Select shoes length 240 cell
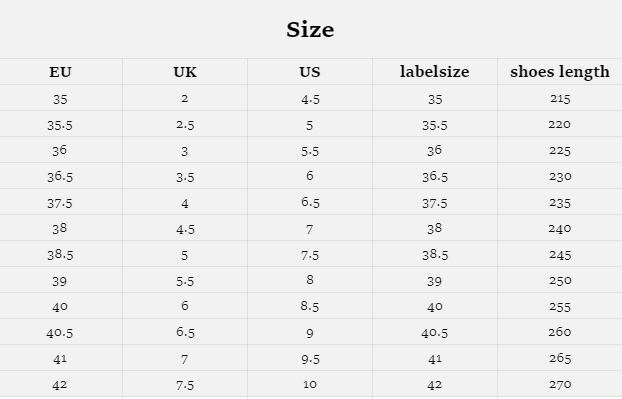 pyautogui.click(x=560, y=228)
